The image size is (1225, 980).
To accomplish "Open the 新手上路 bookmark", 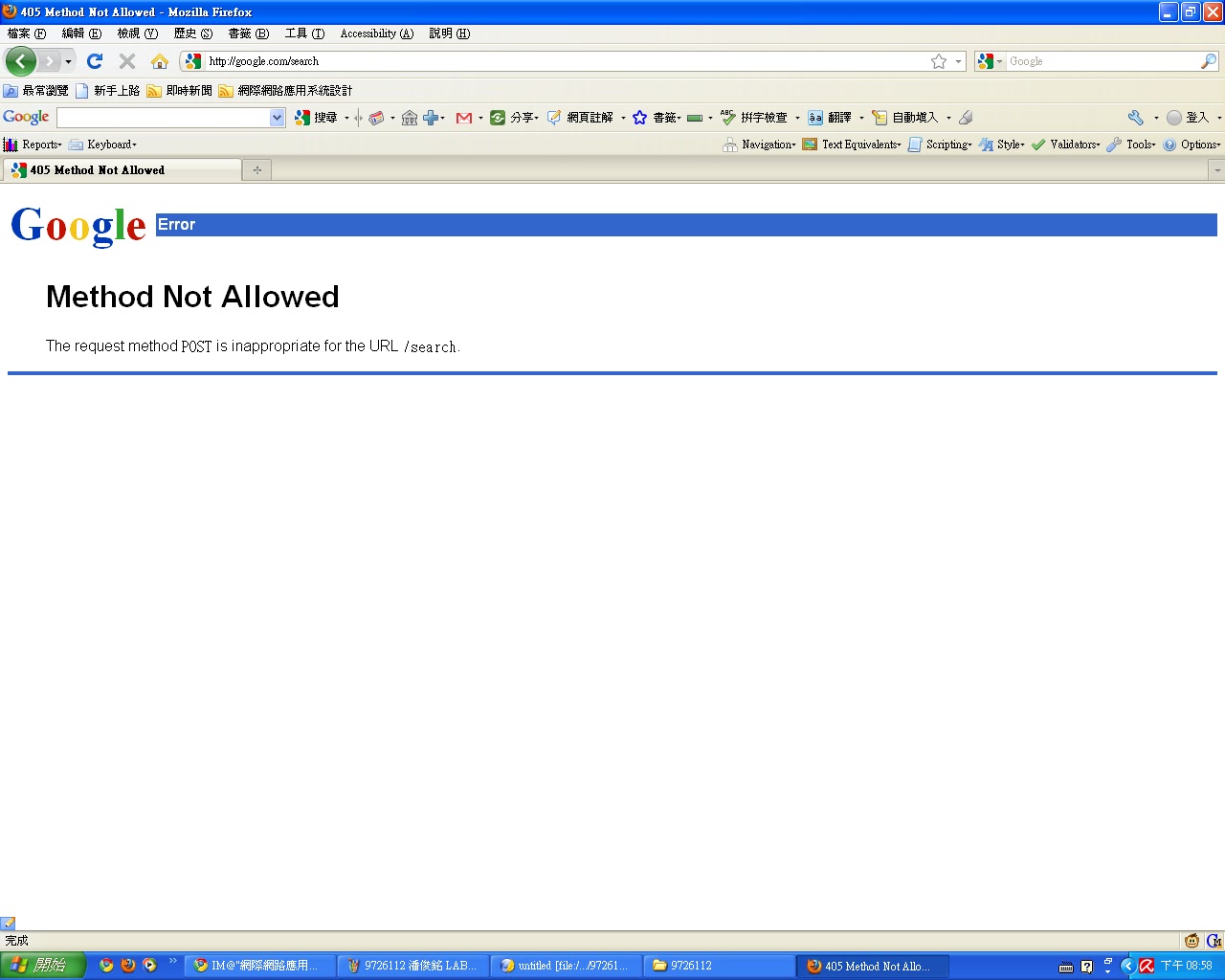I will 107,91.
